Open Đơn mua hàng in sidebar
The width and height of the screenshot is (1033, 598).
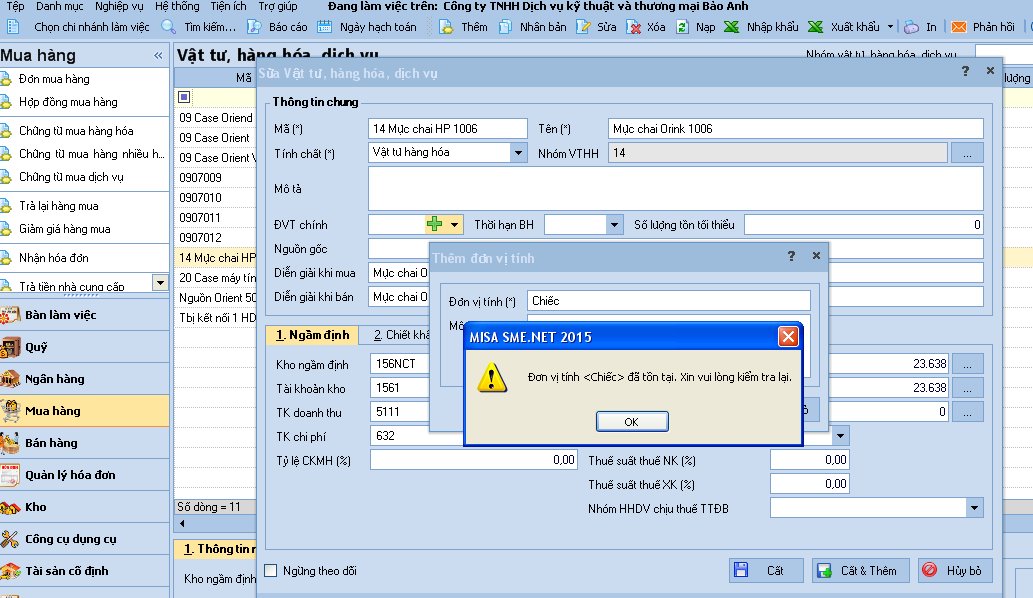click(54, 79)
